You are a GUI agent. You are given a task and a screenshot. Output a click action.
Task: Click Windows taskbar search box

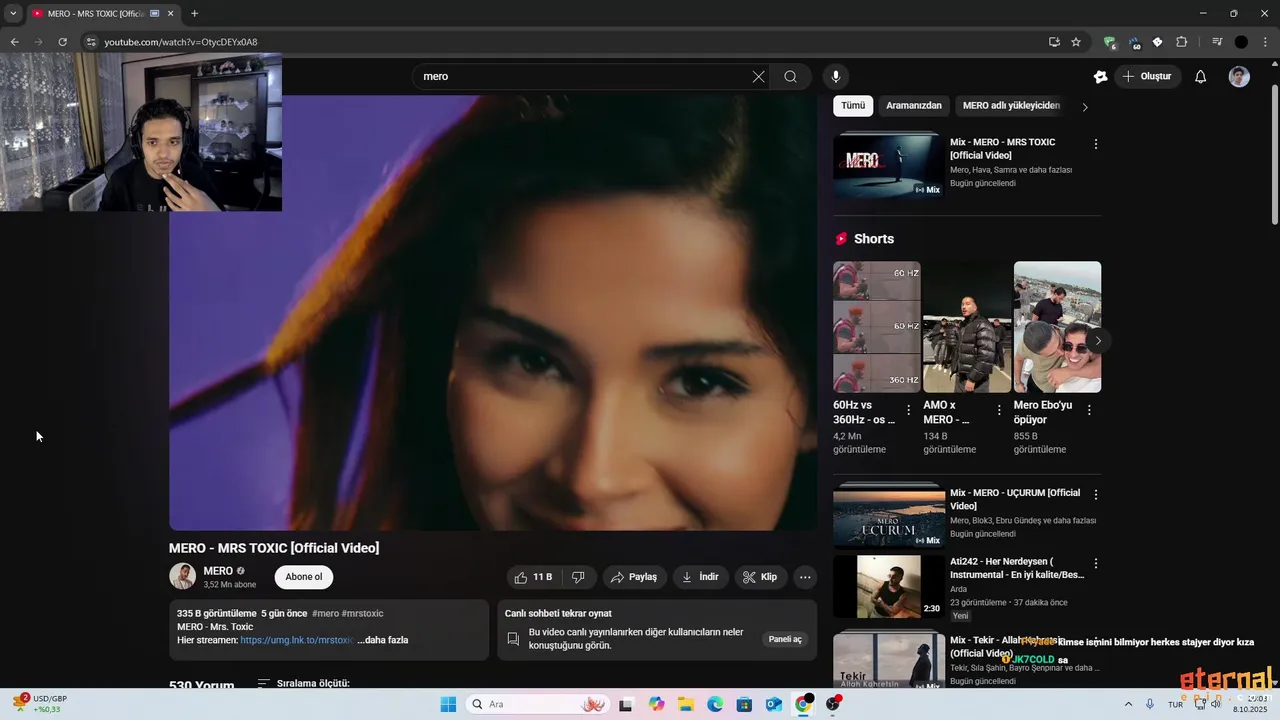538,704
